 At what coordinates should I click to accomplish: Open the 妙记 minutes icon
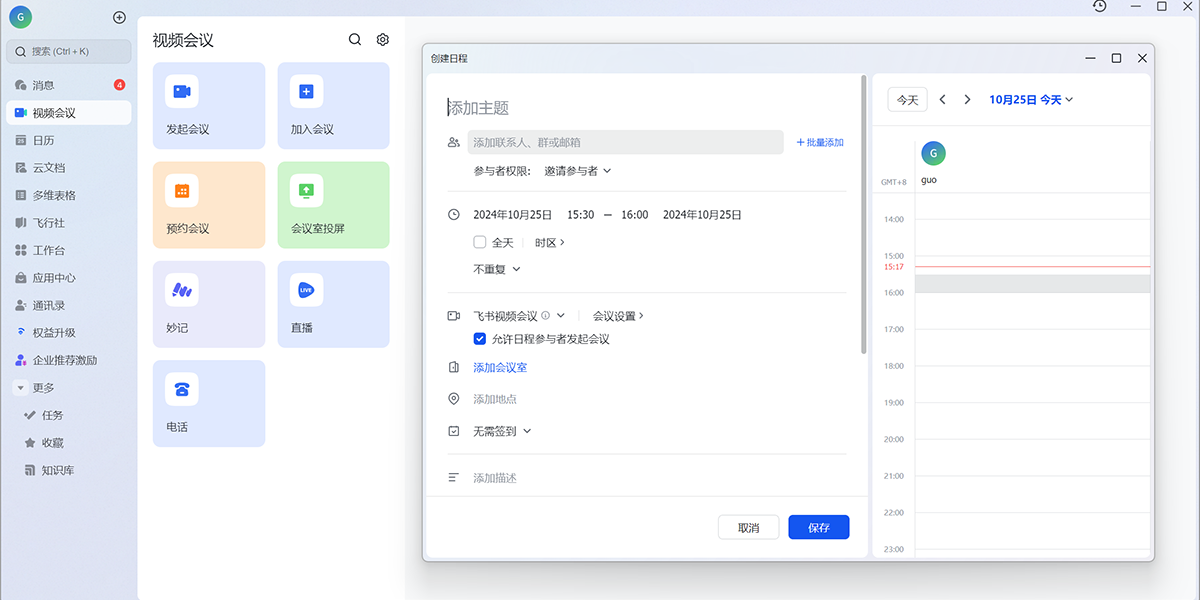(x=182, y=290)
